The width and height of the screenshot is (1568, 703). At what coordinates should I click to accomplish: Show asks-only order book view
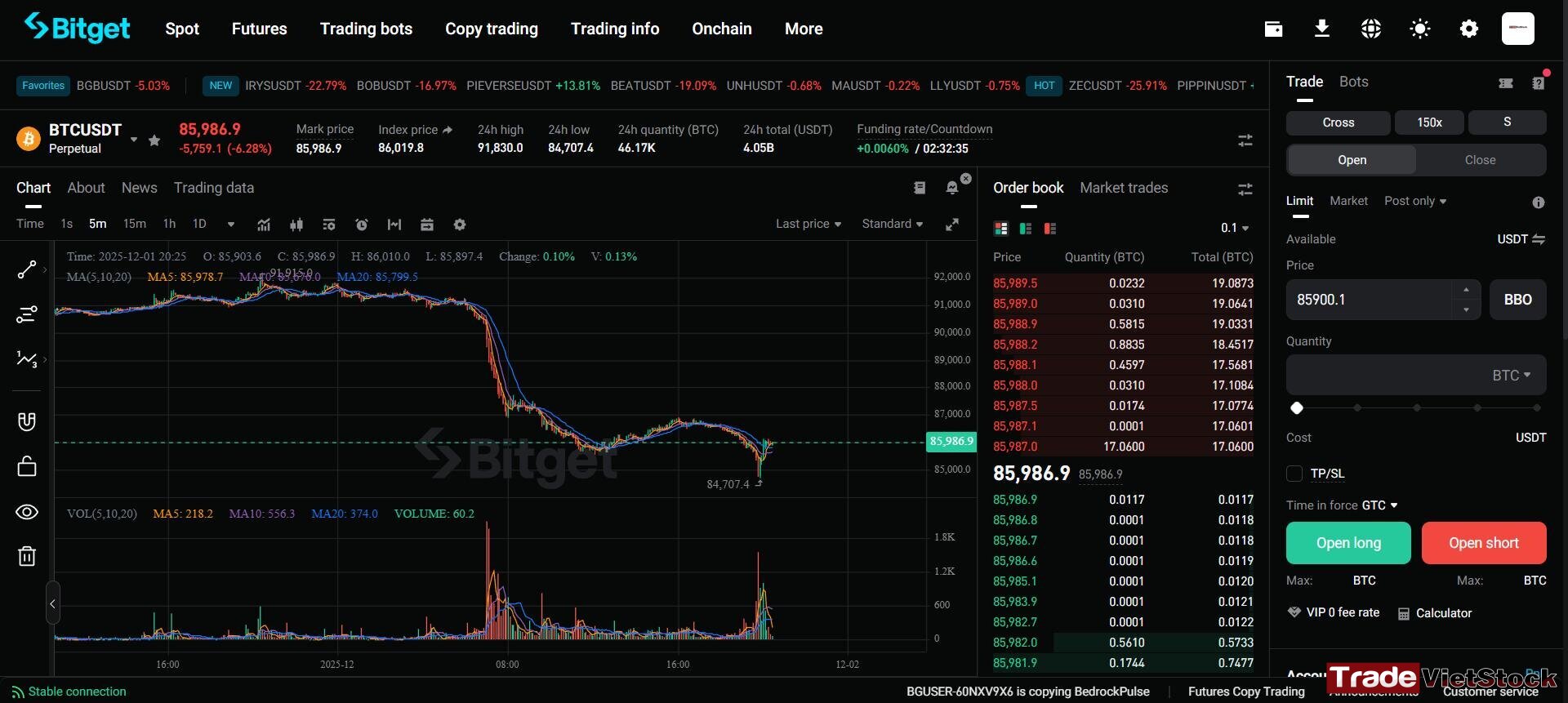(x=1050, y=229)
